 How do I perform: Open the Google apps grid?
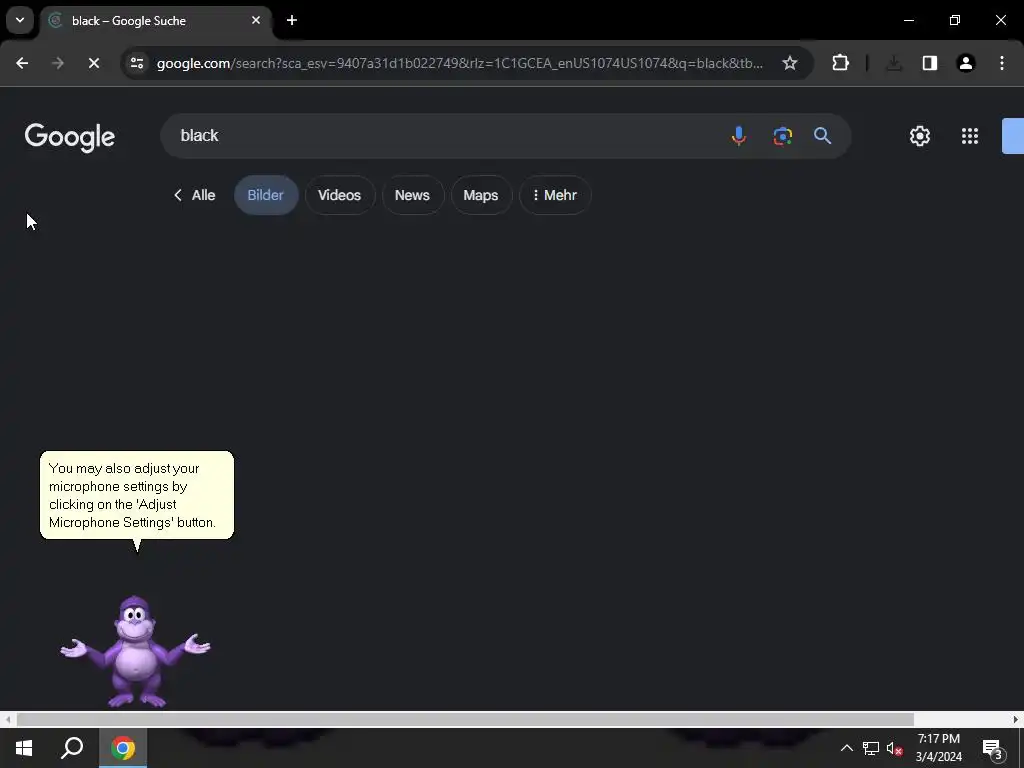click(x=970, y=136)
